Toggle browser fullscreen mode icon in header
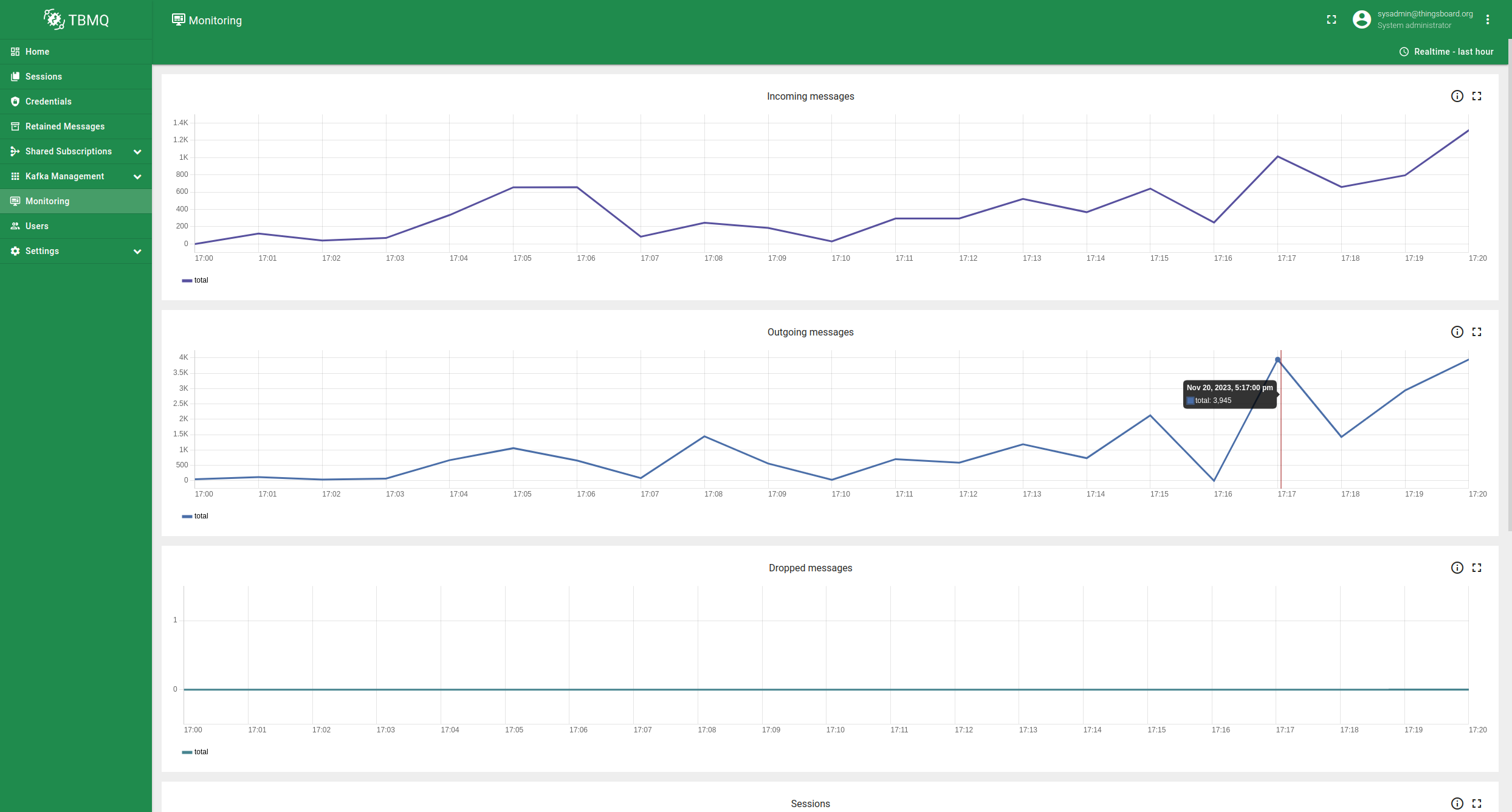Viewport: 1512px width, 812px height. [1332, 19]
